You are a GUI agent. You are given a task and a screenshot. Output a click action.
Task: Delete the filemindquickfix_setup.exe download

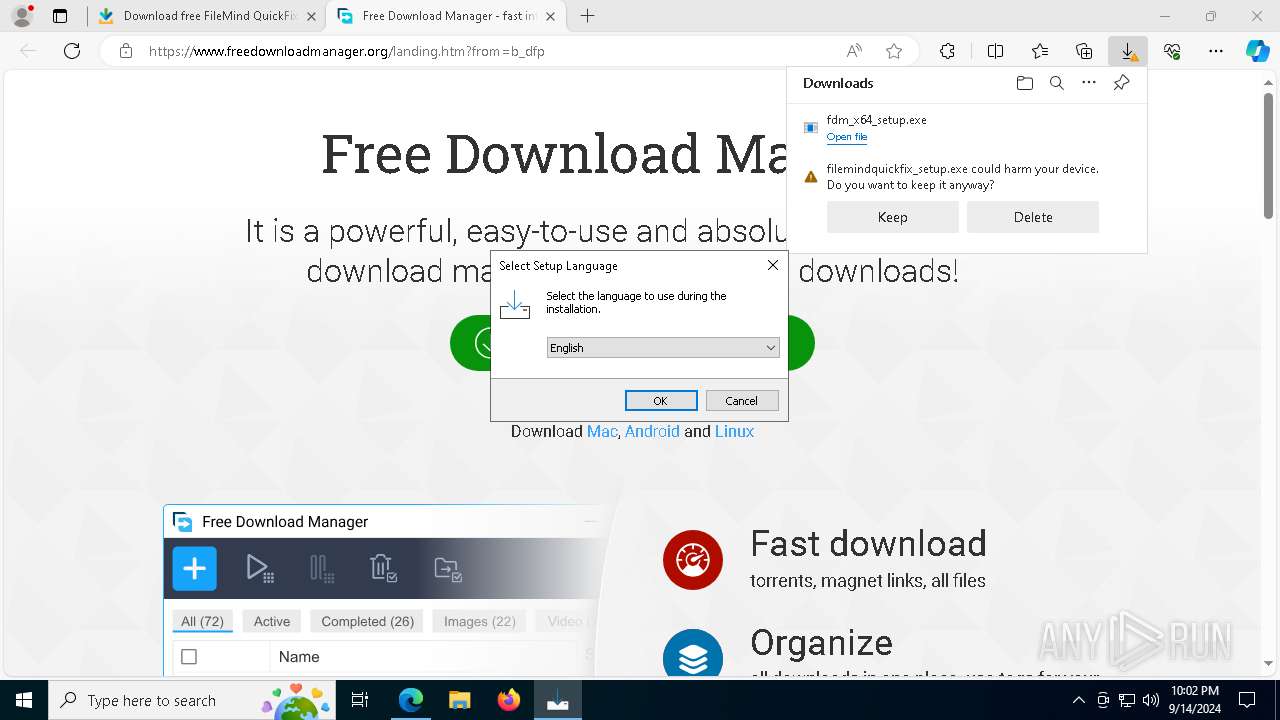[1033, 217]
